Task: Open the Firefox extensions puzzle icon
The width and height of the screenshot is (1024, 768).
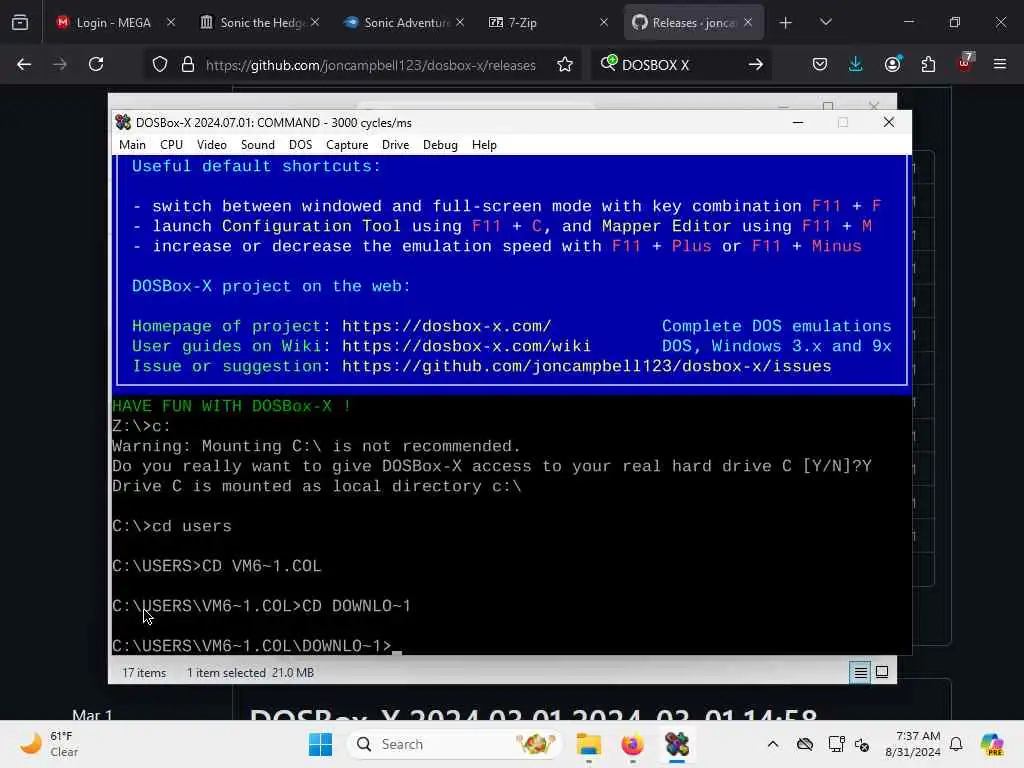Action: pyautogui.click(x=928, y=64)
